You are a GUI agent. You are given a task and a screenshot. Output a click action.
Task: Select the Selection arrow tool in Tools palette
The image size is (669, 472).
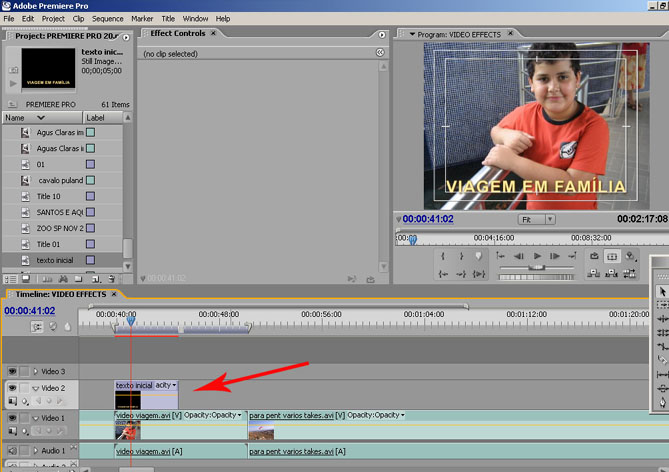(661, 291)
